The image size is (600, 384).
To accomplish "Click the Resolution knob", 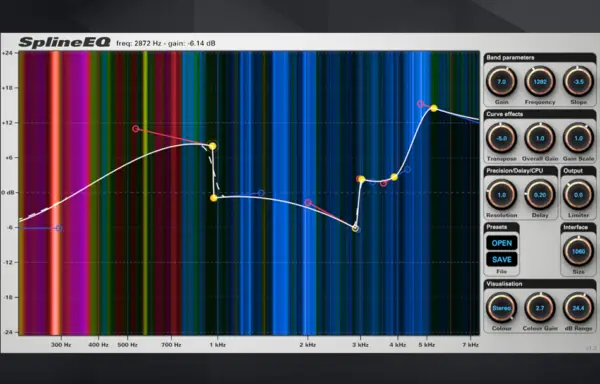I will click(501, 195).
